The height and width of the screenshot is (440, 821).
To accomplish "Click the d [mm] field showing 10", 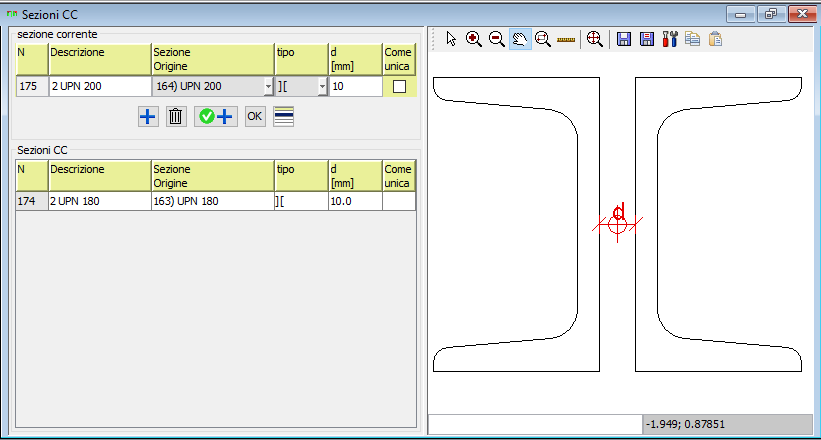I will [x=356, y=86].
